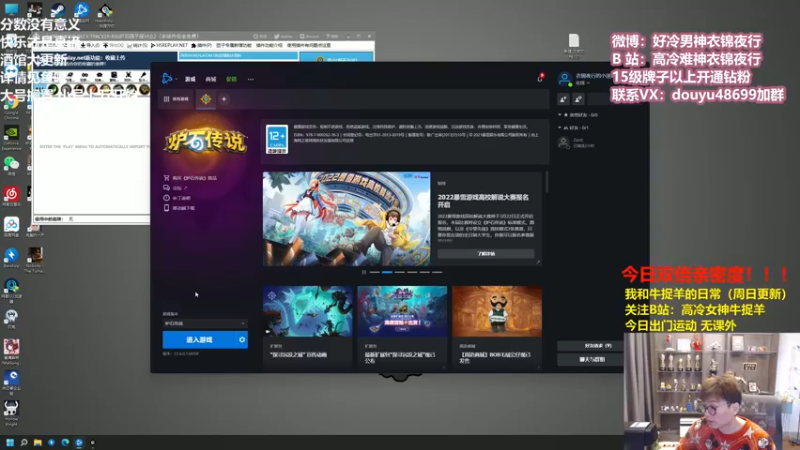
Task: Collapse the favorites friends group
Action: (560, 115)
